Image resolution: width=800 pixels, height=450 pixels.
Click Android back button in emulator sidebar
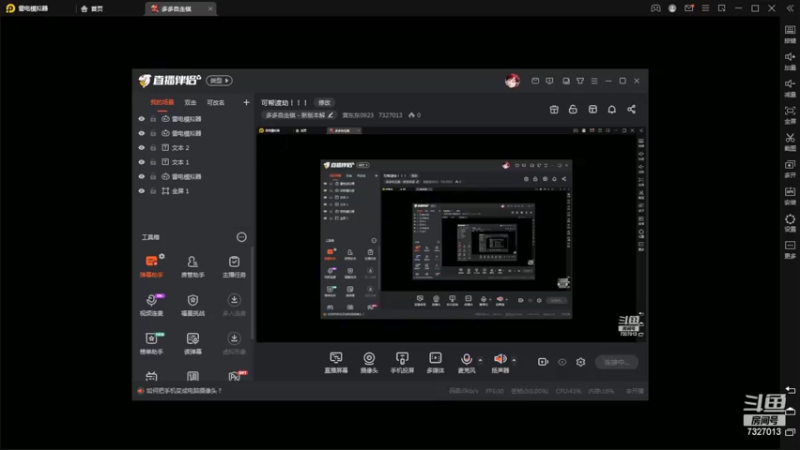(x=790, y=390)
